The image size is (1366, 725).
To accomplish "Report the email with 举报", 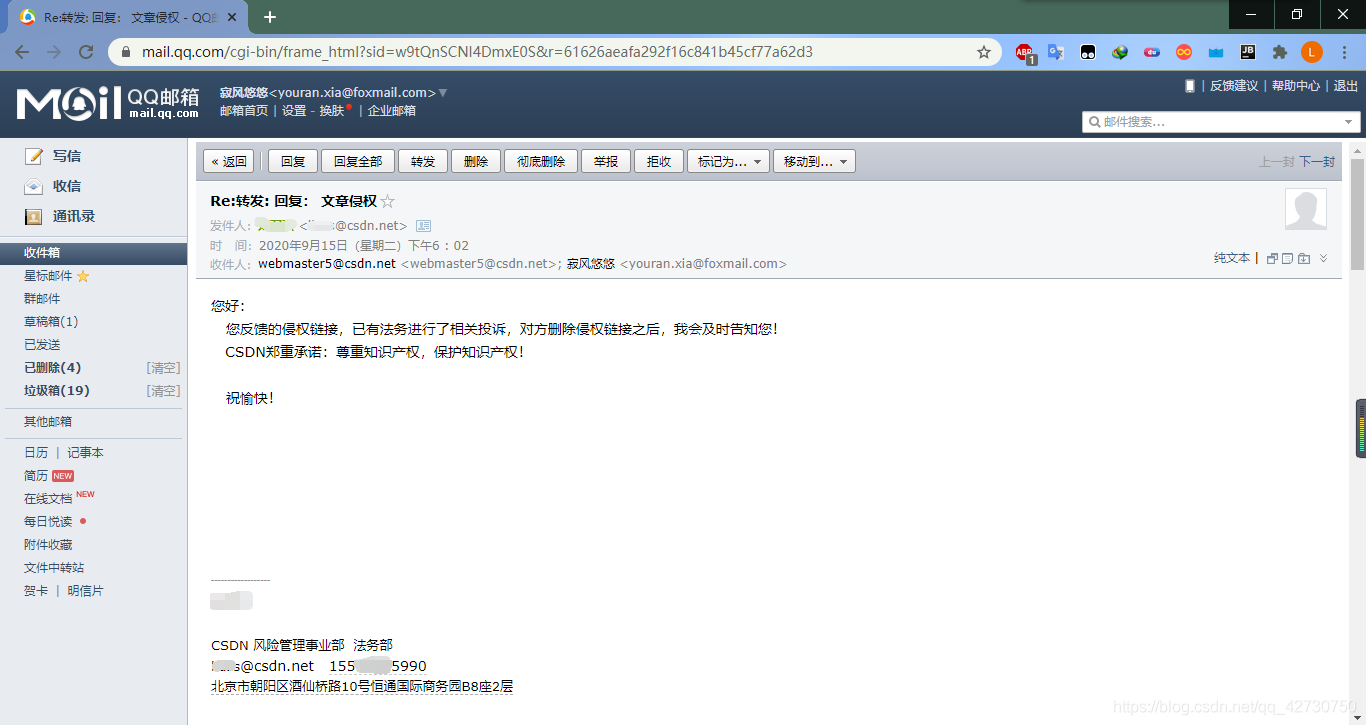I will (x=606, y=162).
